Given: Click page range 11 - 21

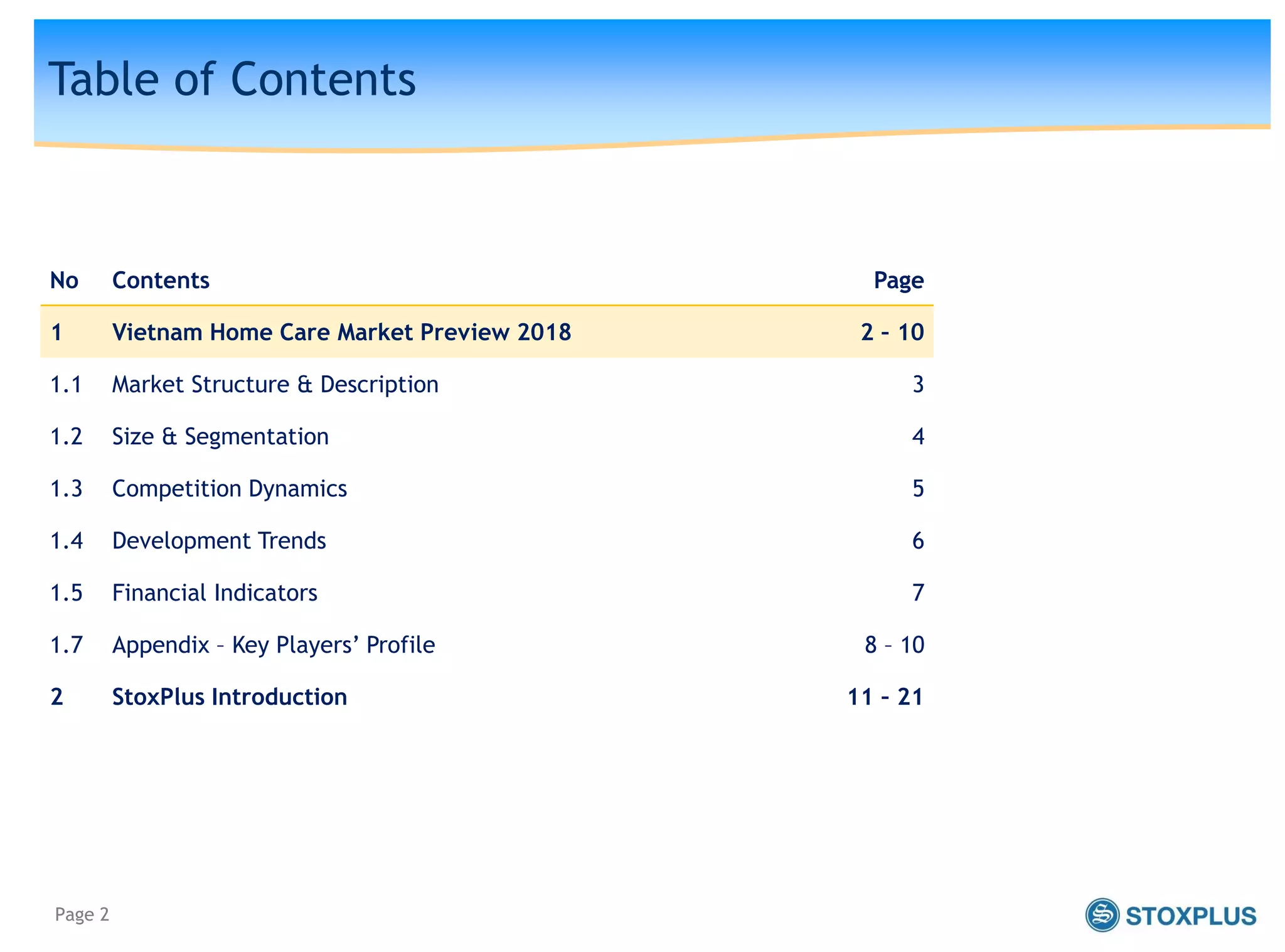Looking at the screenshot, I should 885,697.
